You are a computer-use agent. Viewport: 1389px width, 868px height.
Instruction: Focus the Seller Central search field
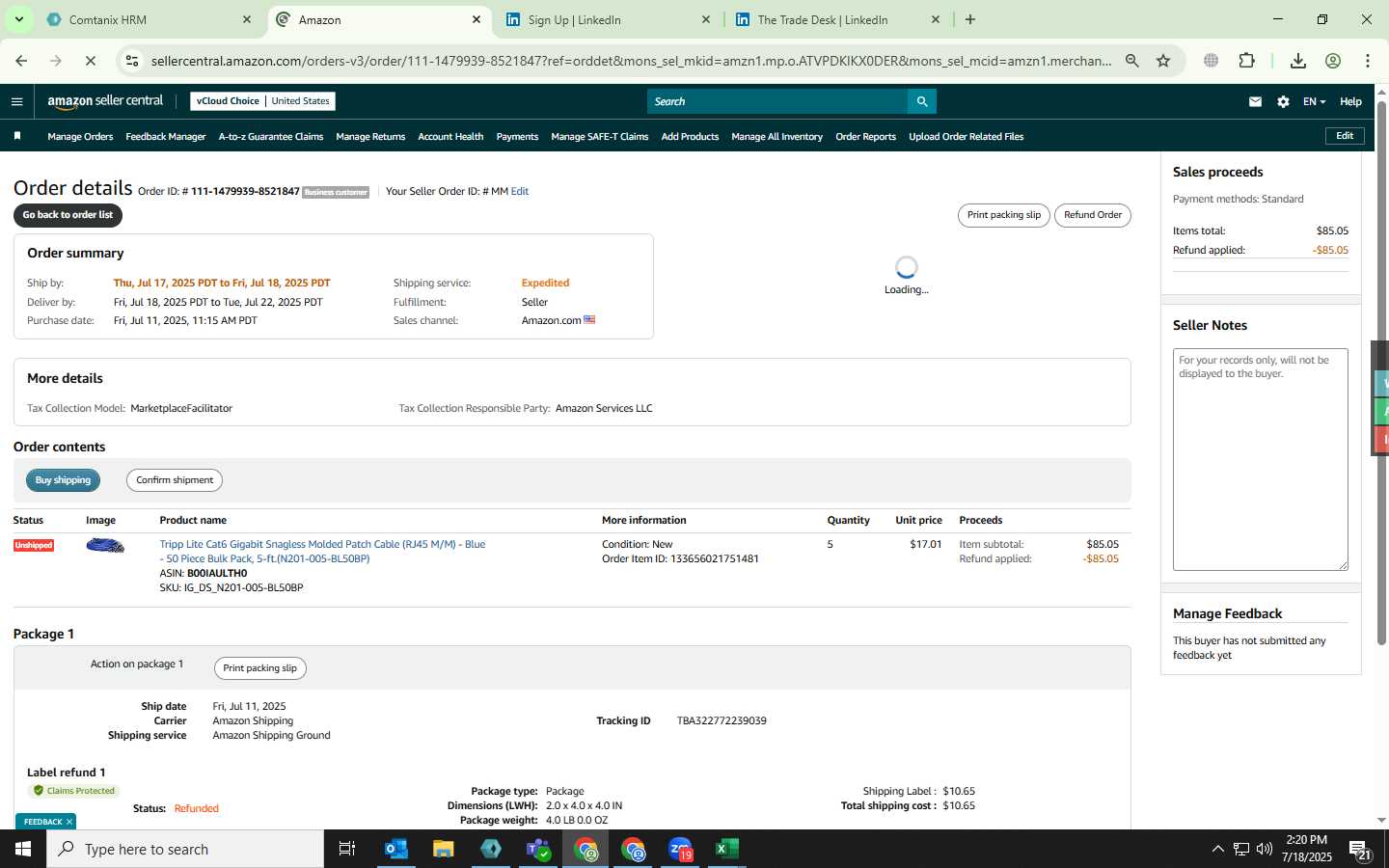[777, 101]
